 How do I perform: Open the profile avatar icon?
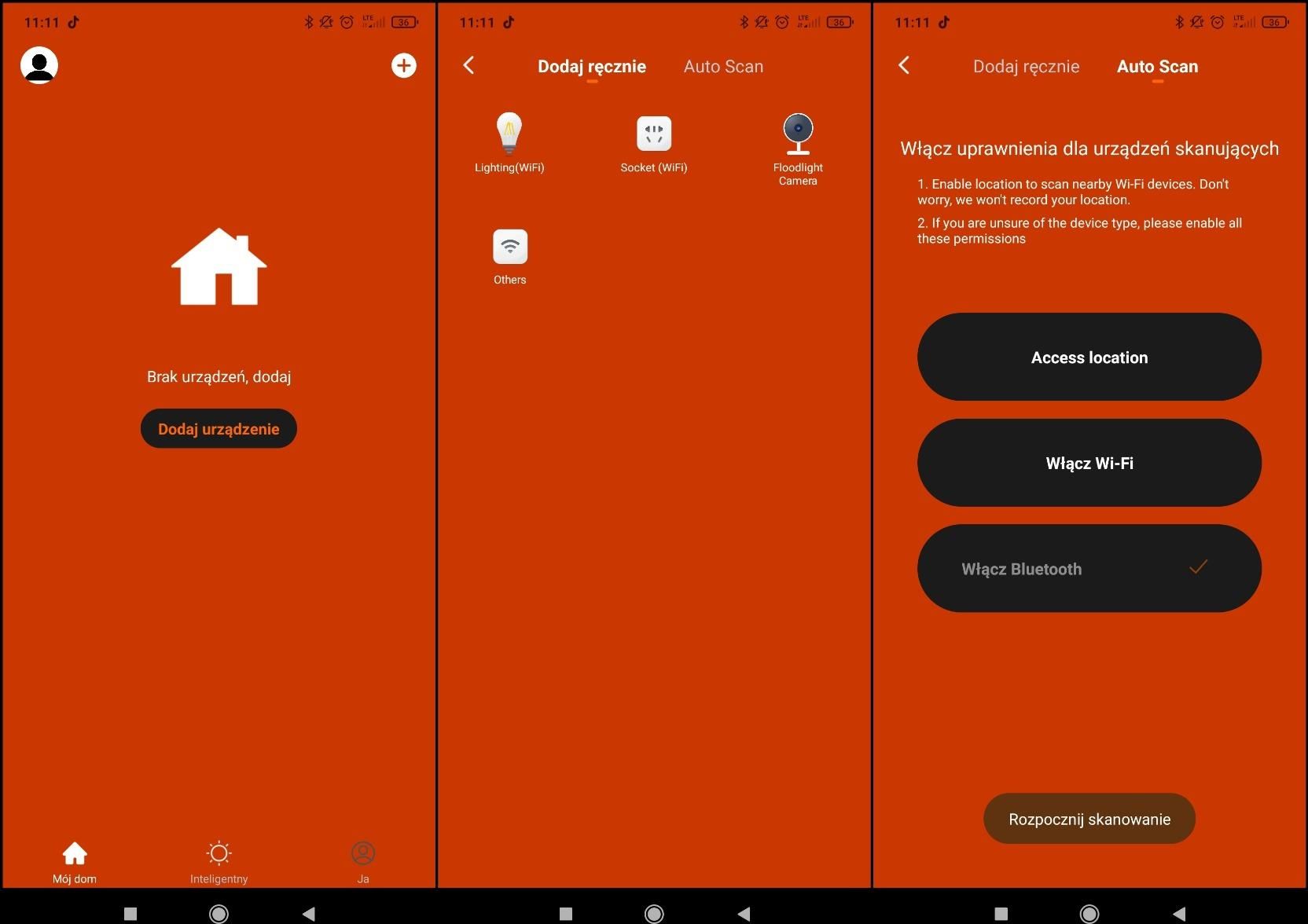pyautogui.click(x=39, y=65)
